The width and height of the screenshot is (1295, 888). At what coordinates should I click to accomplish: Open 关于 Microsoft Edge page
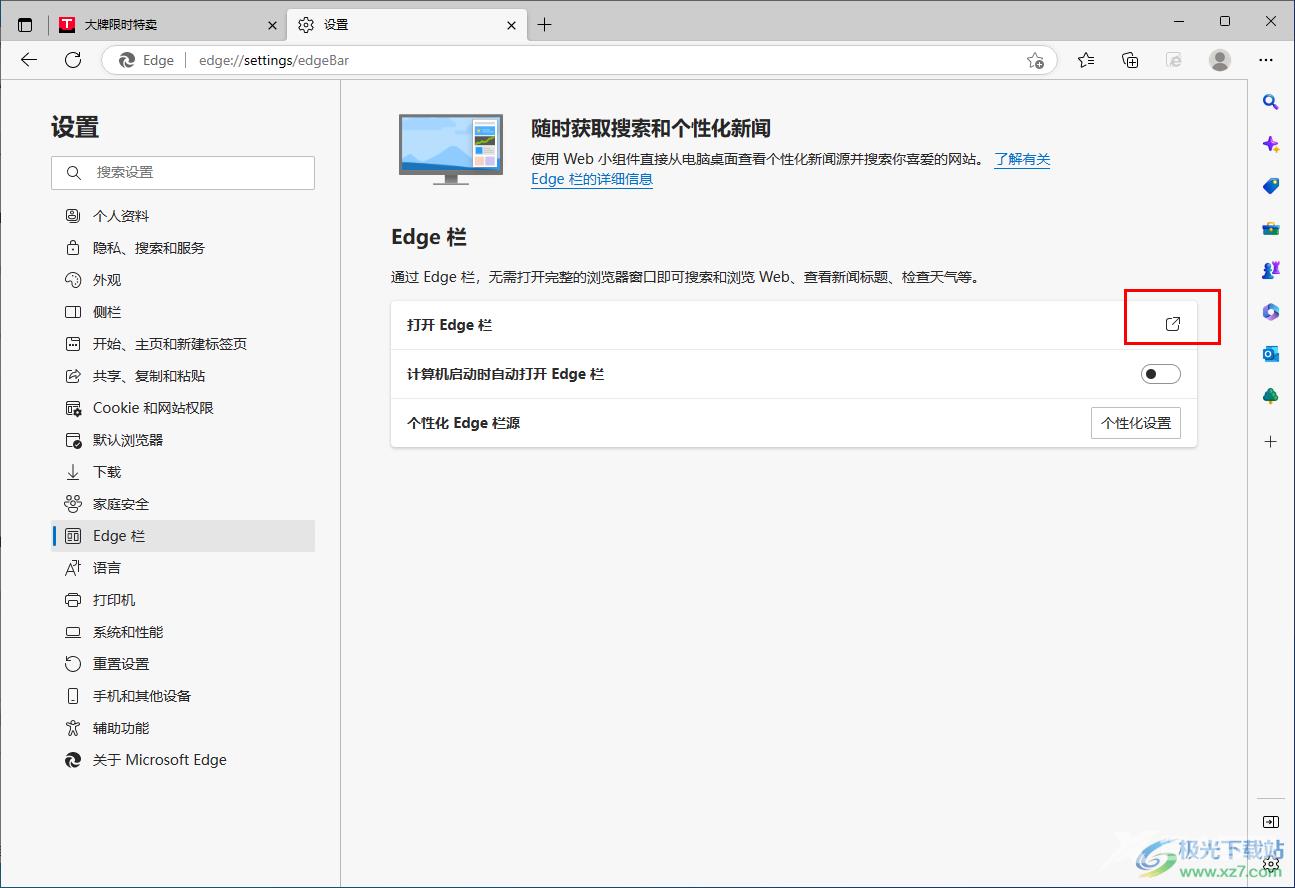point(183,760)
